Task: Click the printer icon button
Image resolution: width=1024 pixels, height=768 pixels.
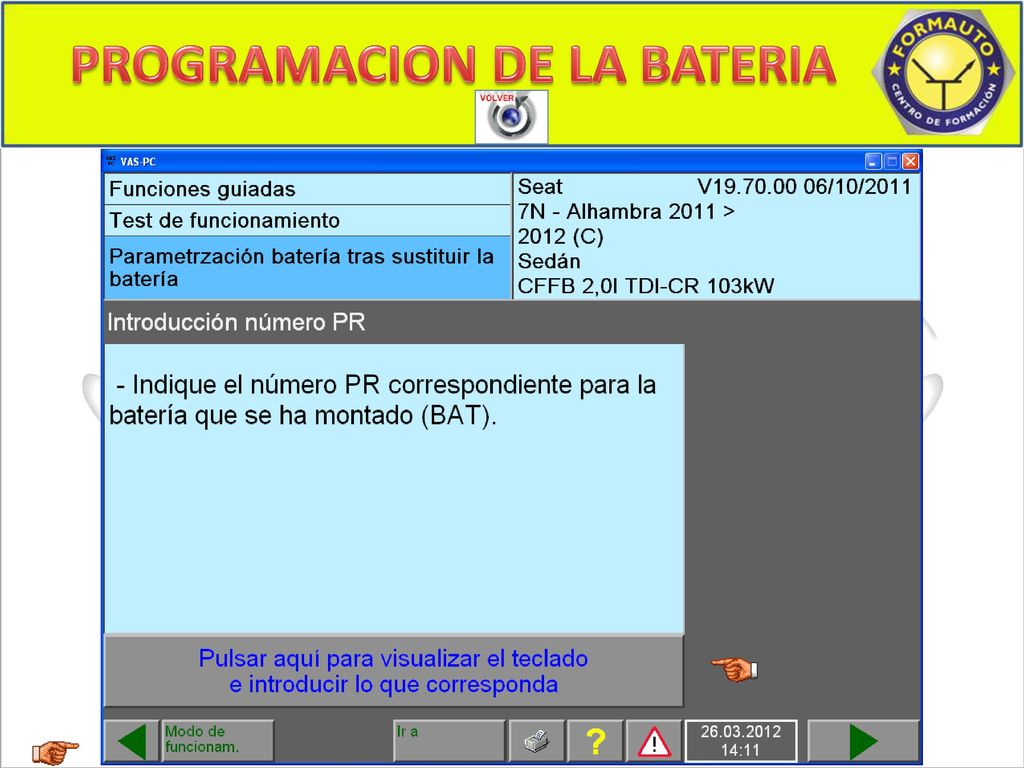Action: 536,741
